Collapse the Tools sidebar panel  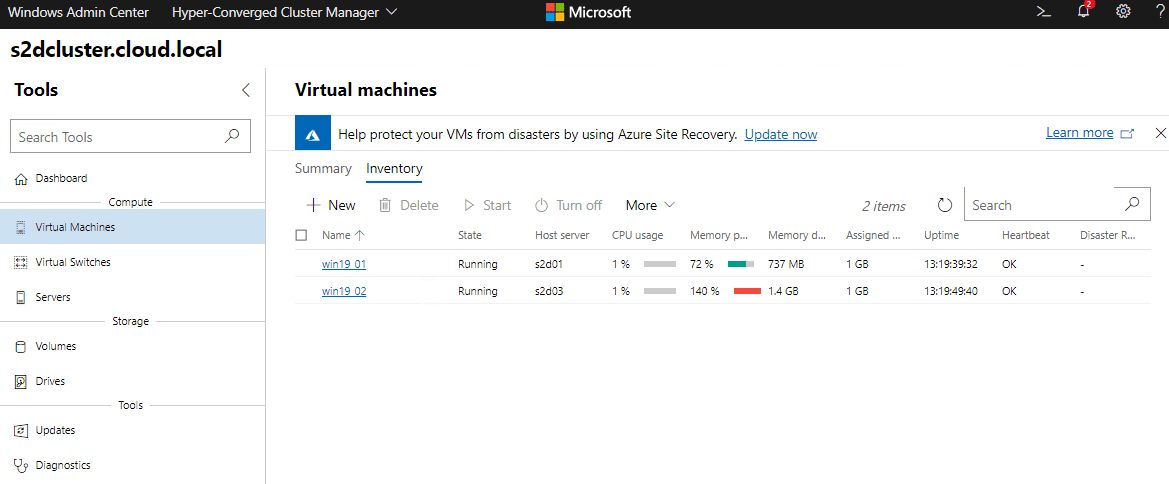[x=246, y=90]
